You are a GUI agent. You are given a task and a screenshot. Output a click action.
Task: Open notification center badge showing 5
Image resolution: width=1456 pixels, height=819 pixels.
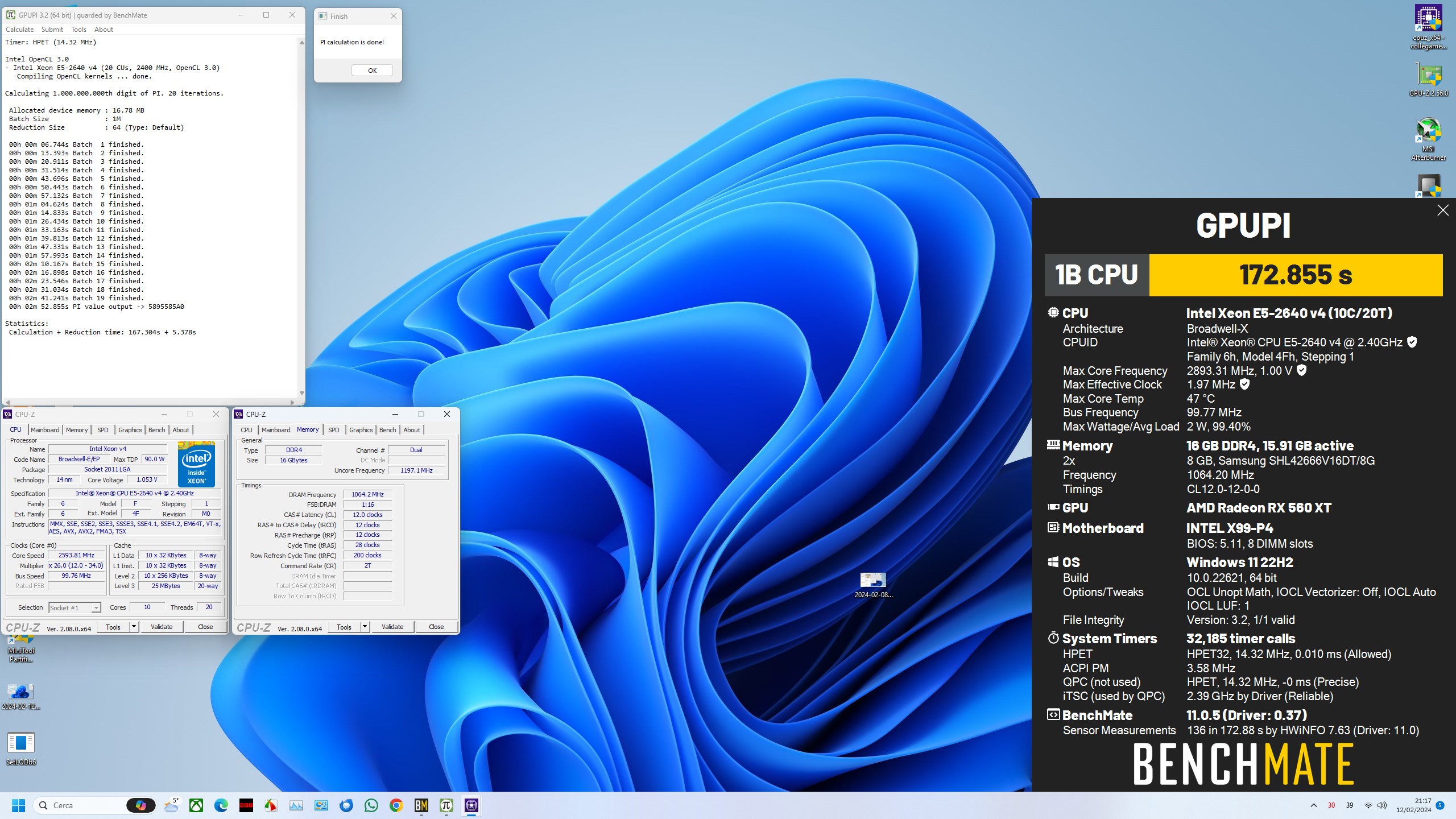[x=1440, y=805]
